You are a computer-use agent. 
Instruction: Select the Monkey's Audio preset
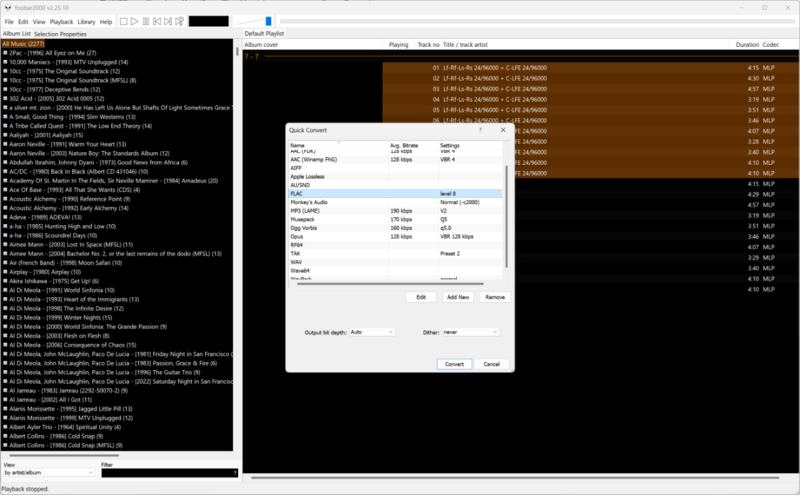pos(395,203)
